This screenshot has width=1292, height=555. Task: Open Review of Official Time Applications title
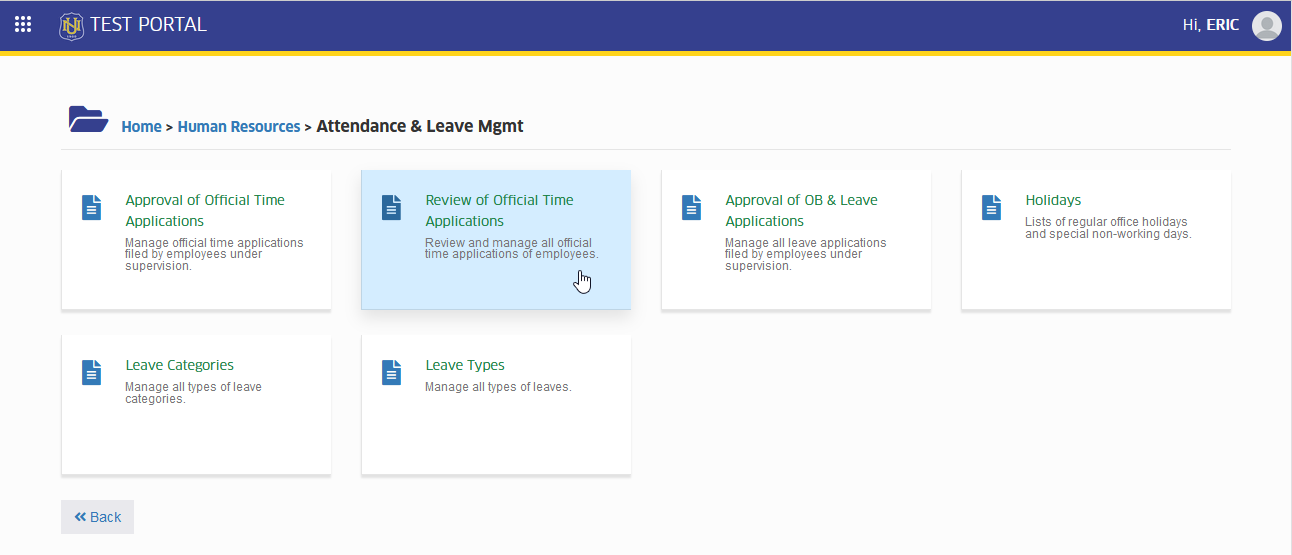[x=499, y=210]
